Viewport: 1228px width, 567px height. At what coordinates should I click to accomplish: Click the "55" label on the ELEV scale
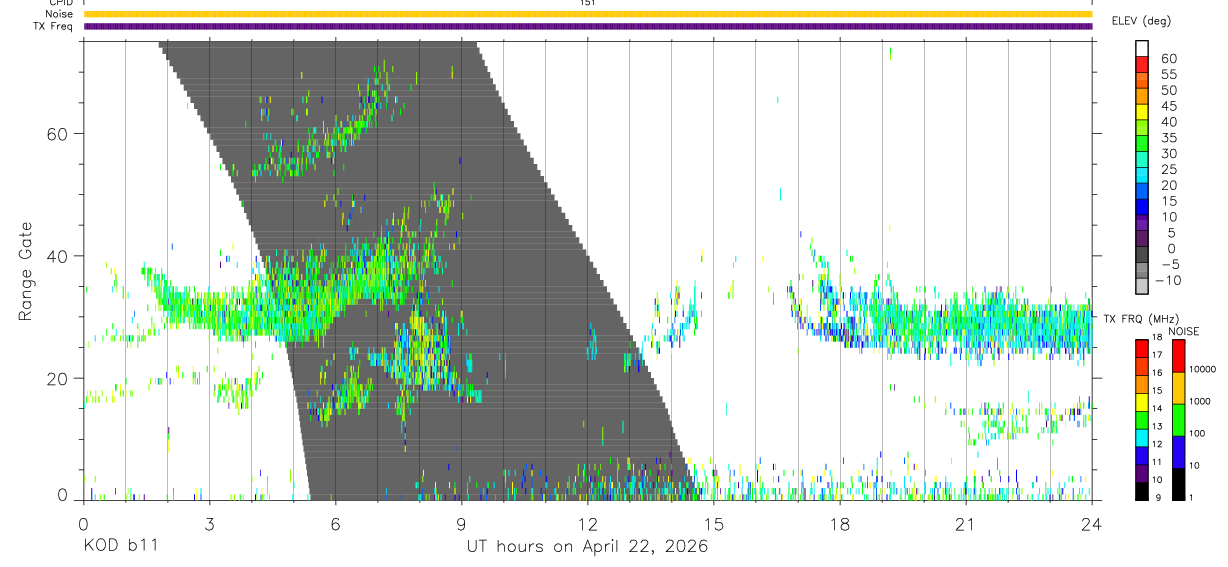[x=1169, y=74]
